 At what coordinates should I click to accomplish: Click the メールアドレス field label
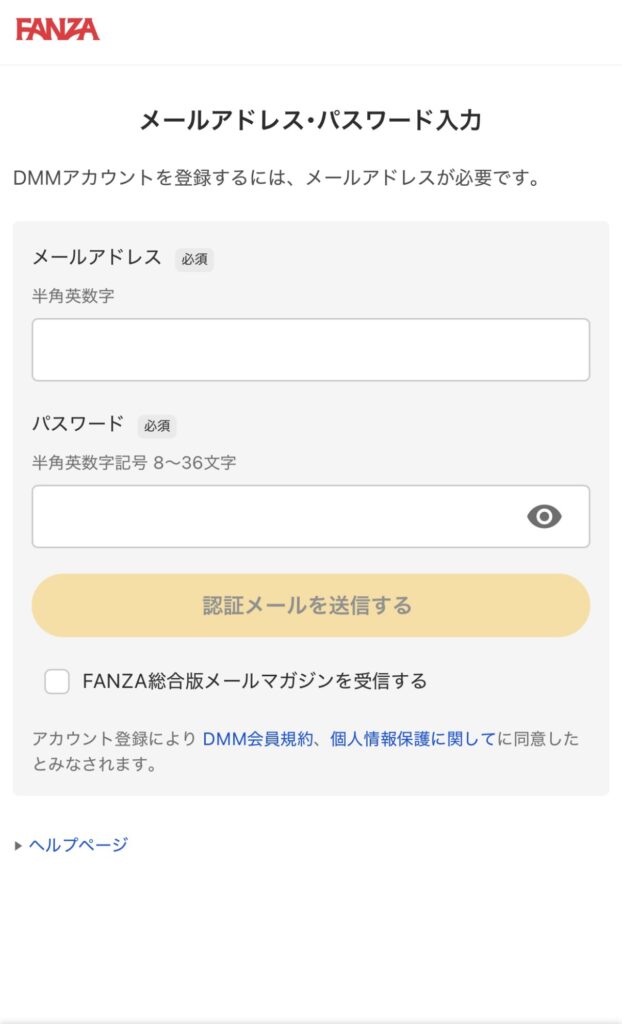click(97, 257)
